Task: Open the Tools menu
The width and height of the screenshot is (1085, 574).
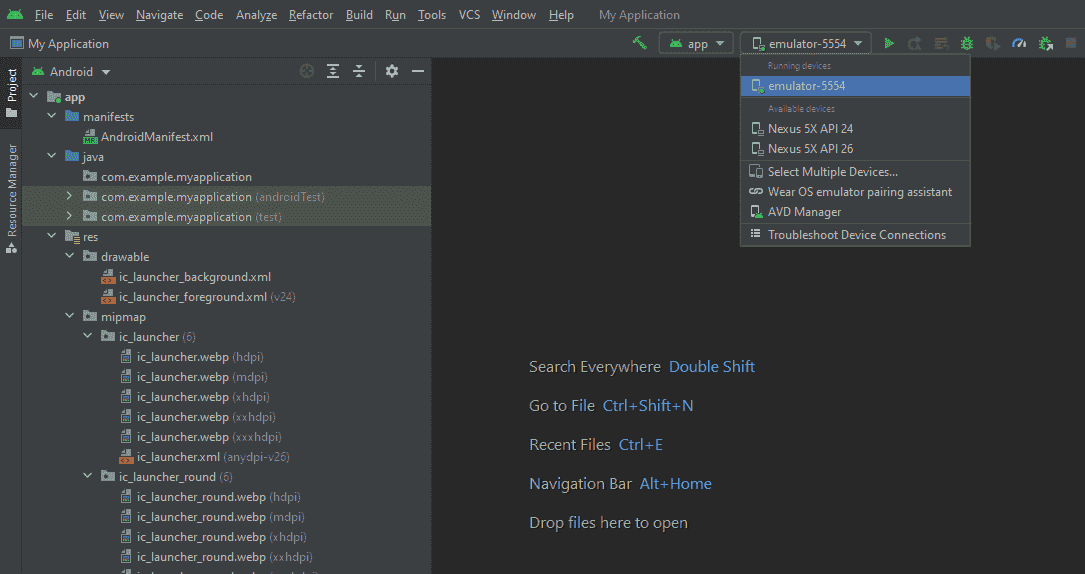Action: (x=432, y=15)
